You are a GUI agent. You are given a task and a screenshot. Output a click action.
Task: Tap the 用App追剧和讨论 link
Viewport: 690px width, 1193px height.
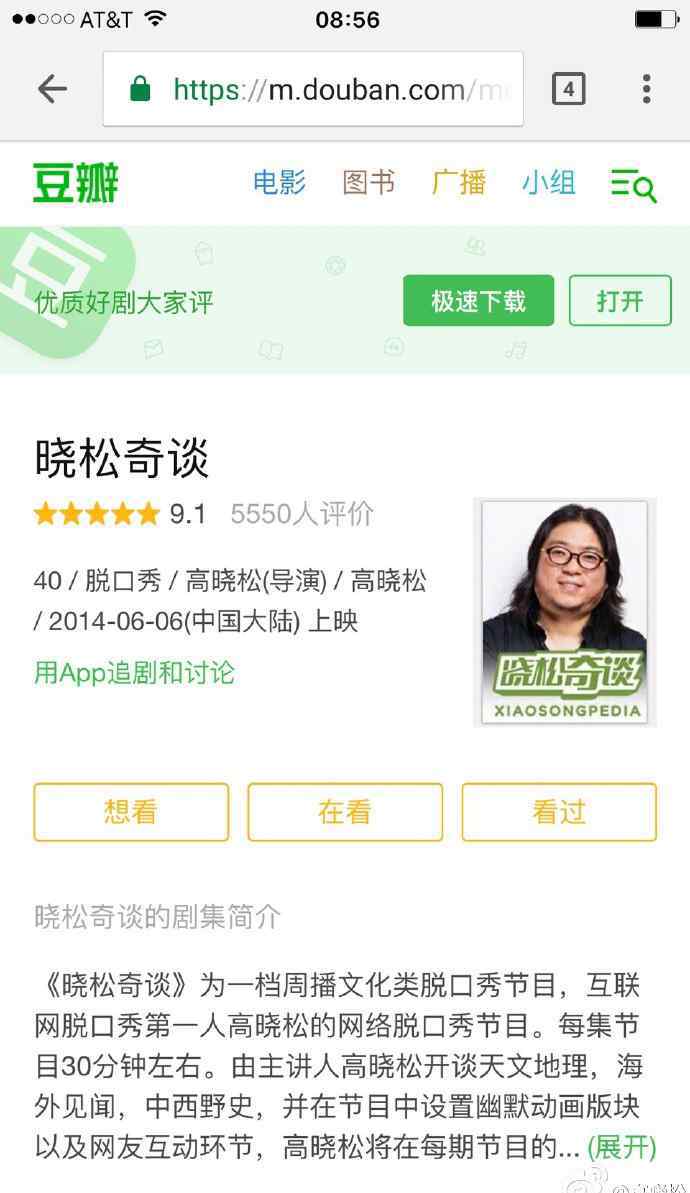point(134,673)
